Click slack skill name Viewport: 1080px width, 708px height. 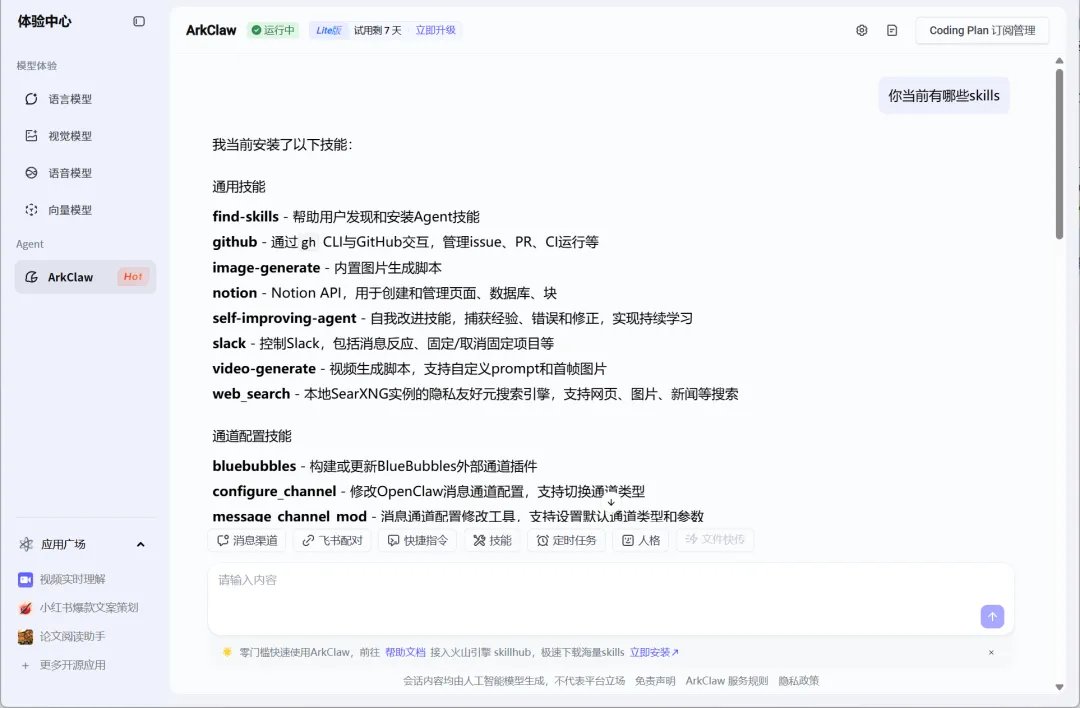pos(229,343)
